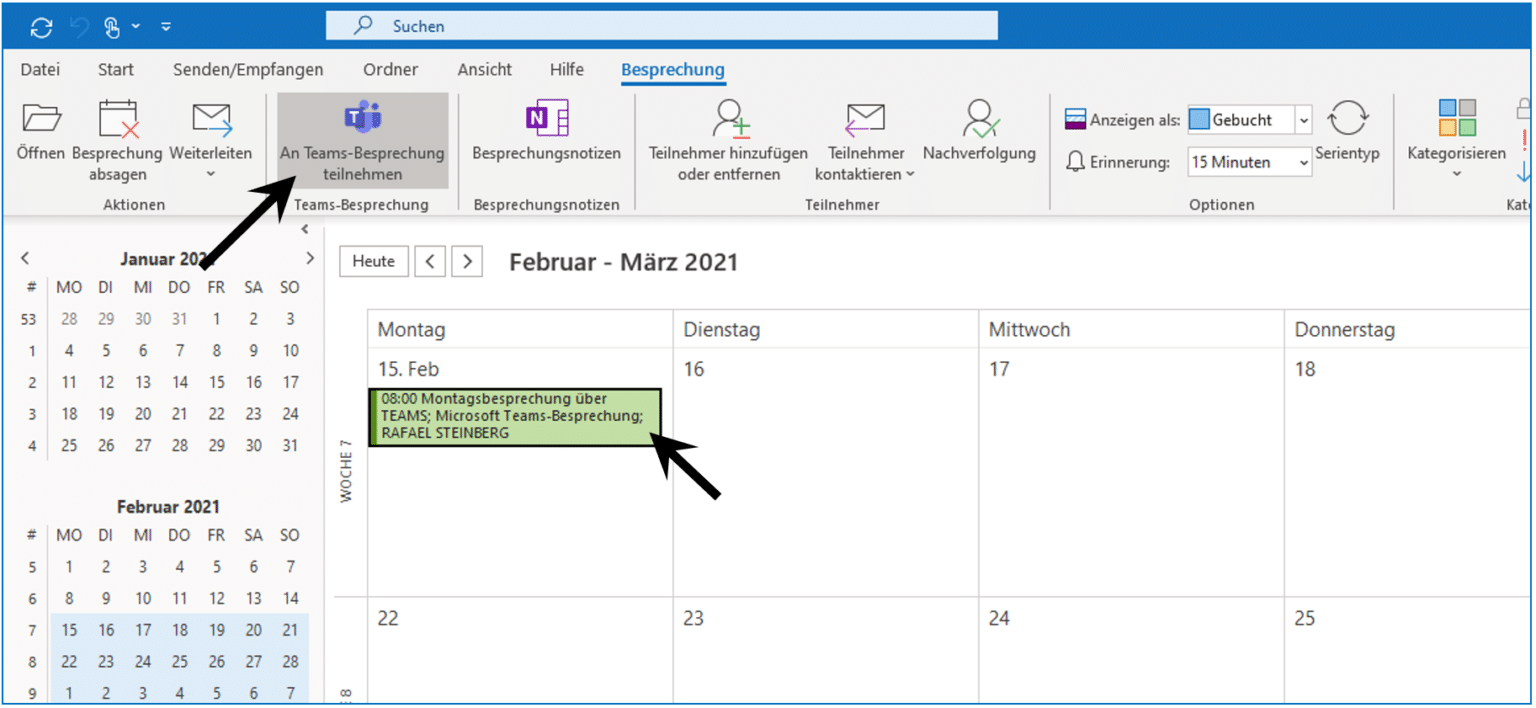Collapse the ribbon with the chevron

[x=305, y=228]
